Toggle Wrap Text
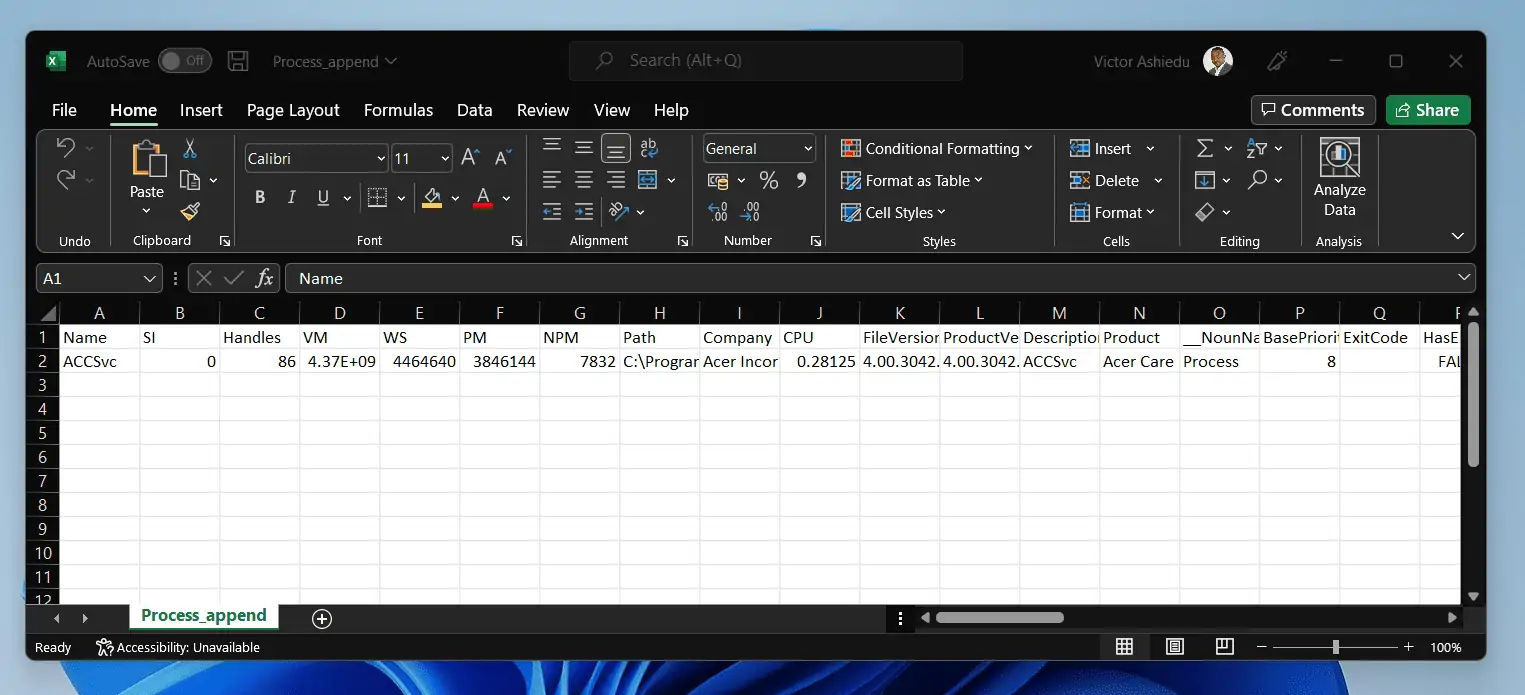Viewport: 1525px width, 695px height. [x=649, y=148]
